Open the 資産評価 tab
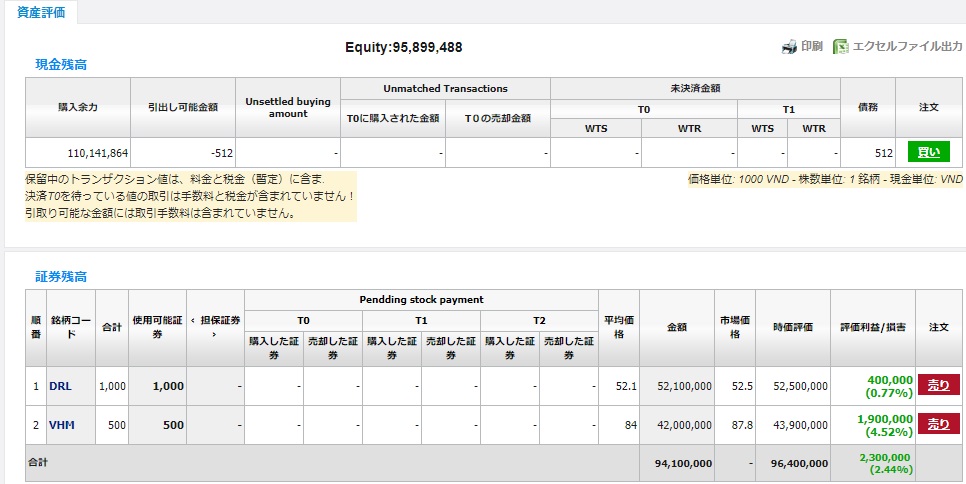This screenshot has height=484, width=966. coord(42,12)
